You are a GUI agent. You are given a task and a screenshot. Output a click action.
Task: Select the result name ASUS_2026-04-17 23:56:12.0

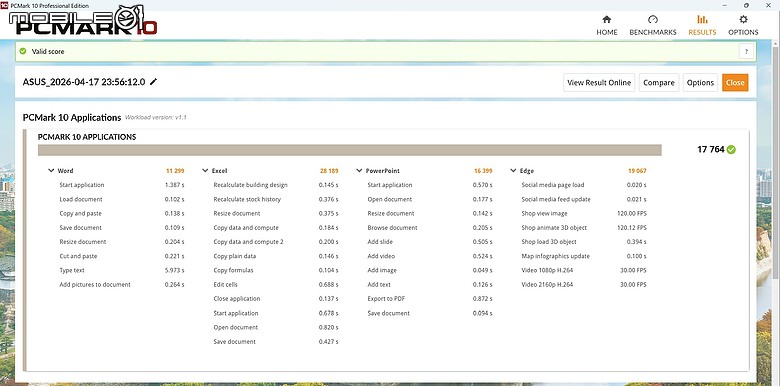tap(84, 82)
